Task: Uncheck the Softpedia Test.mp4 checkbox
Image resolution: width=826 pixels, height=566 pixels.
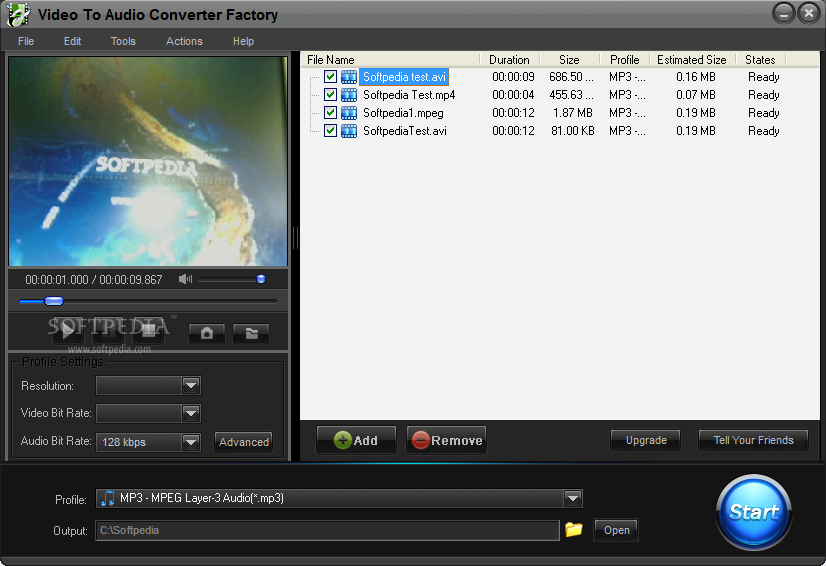Action: click(x=330, y=94)
